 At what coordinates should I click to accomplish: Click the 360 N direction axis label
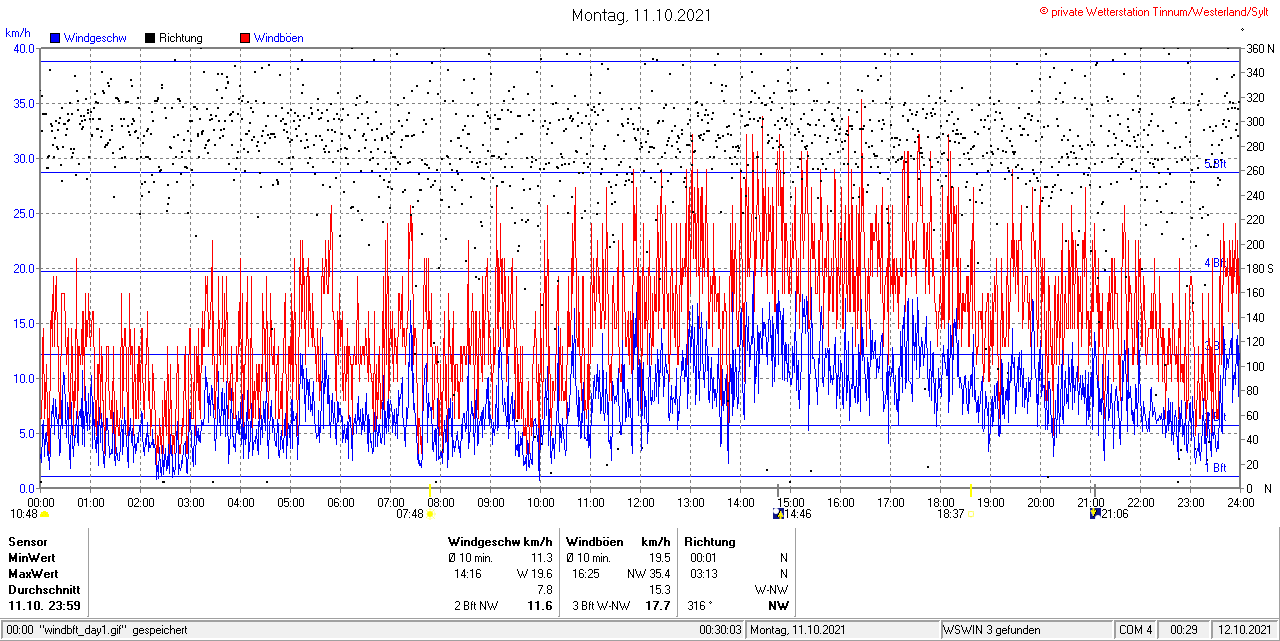tap(1259, 48)
